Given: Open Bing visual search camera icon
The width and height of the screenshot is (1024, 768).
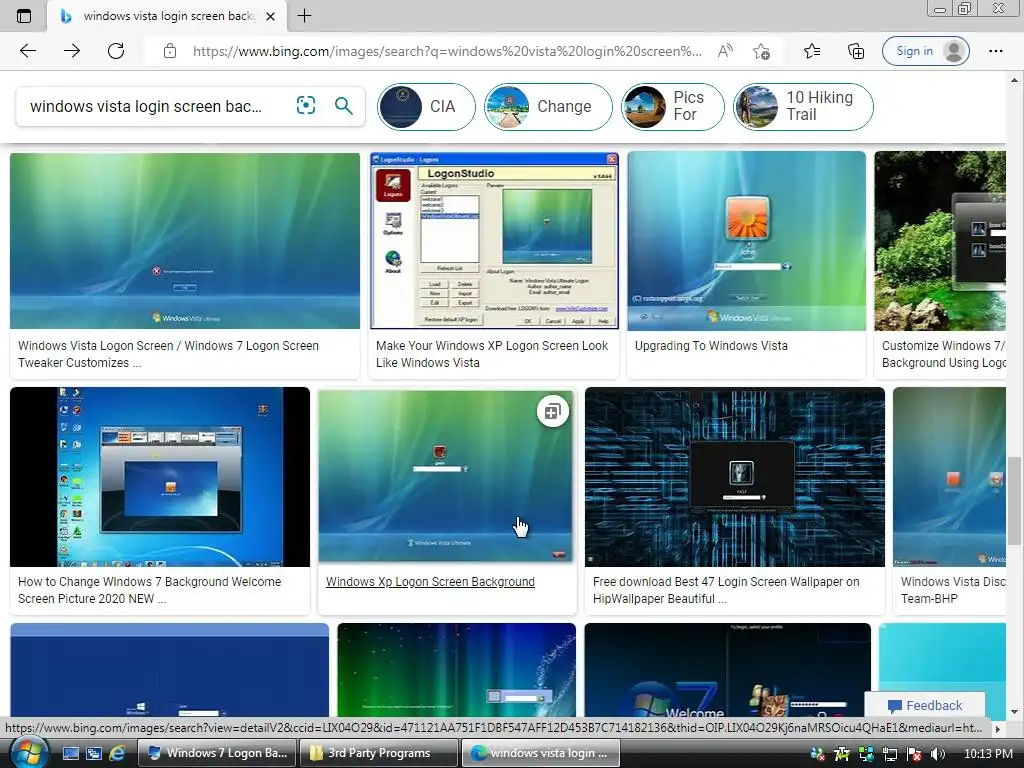Looking at the screenshot, I should point(306,105).
